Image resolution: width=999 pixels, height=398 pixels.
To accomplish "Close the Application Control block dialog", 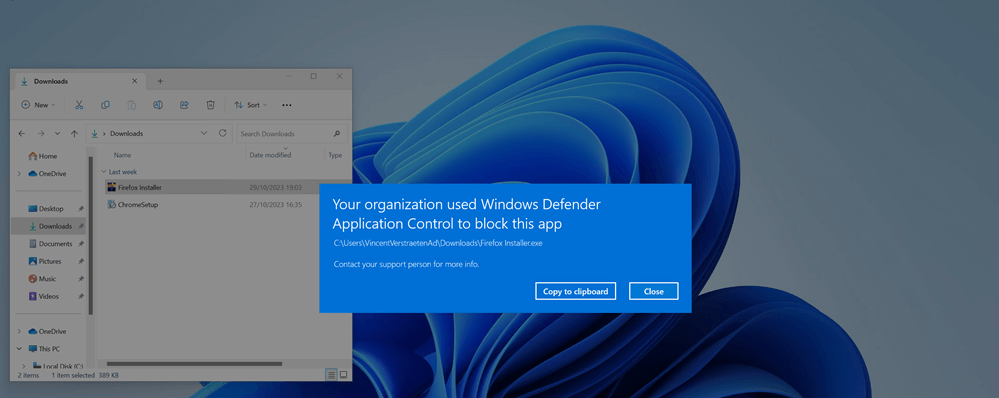I will pyautogui.click(x=654, y=291).
